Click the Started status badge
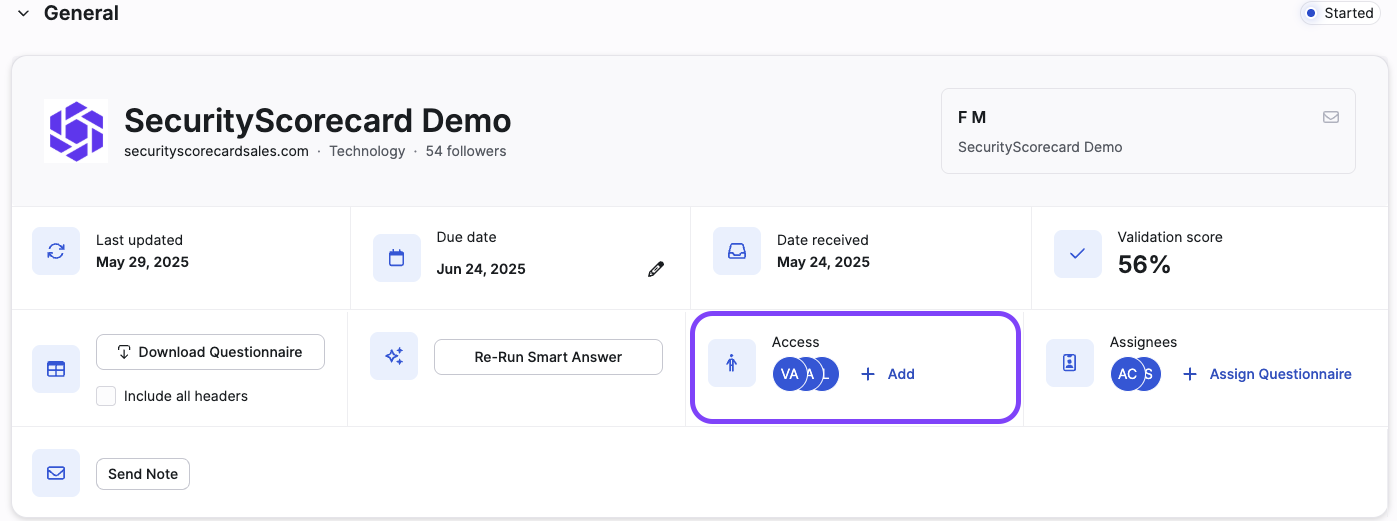The width and height of the screenshot is (1397, 521). pos(1340,13)
